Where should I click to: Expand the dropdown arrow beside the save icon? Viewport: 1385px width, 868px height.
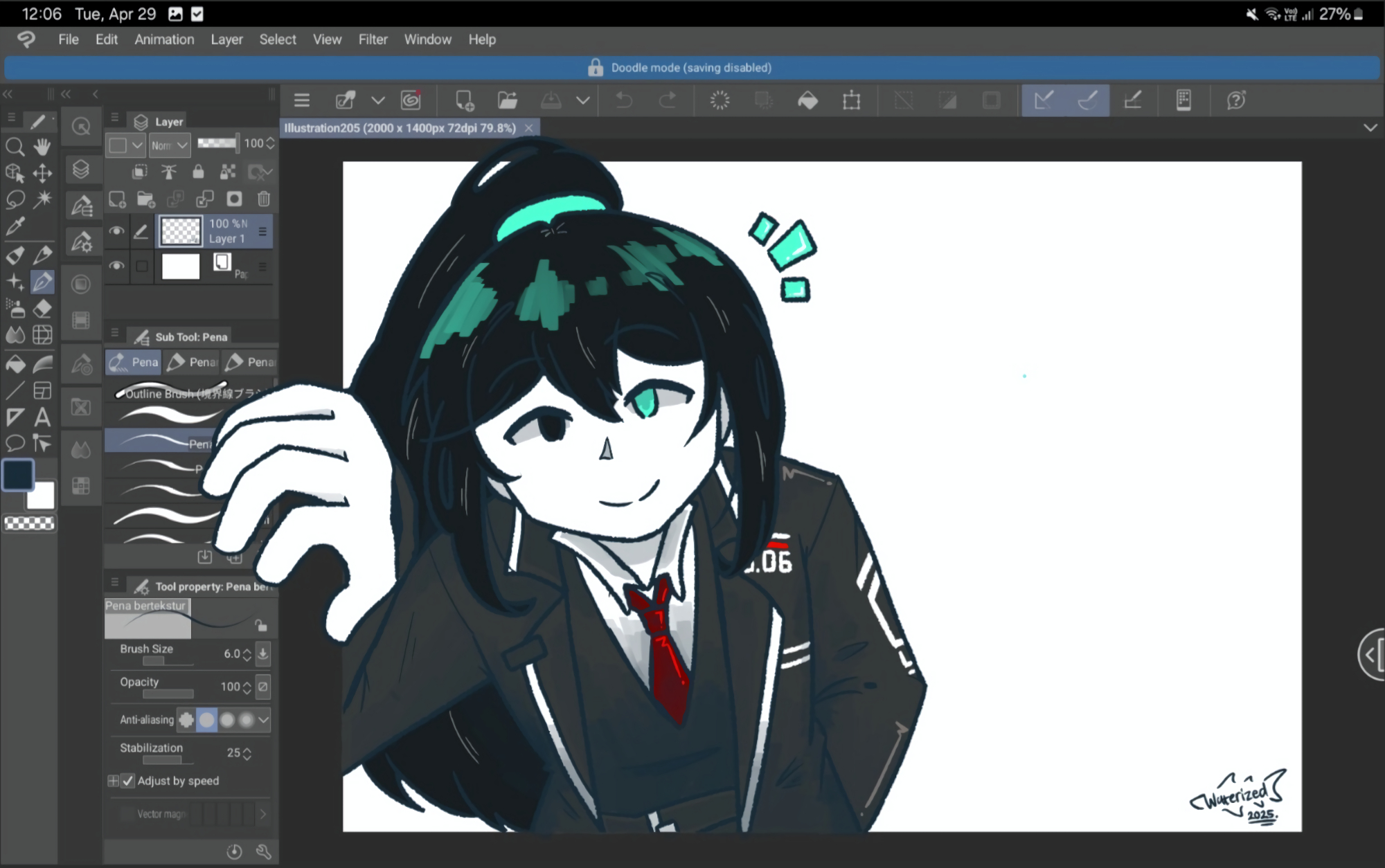583,100
